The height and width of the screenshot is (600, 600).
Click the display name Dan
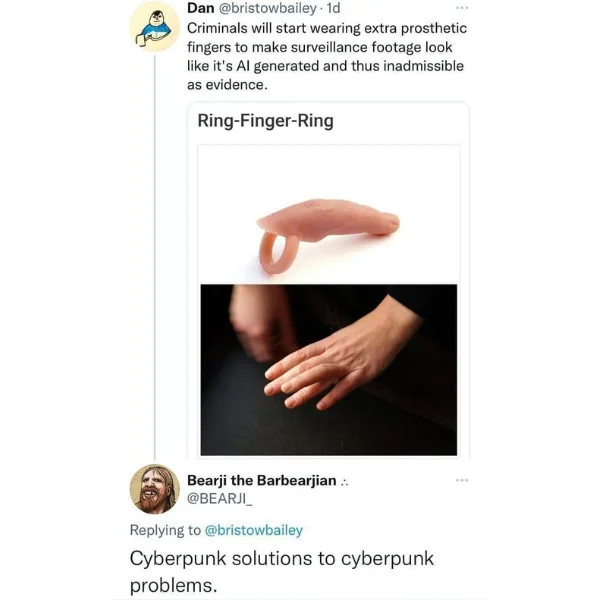(x=201, y=8)
